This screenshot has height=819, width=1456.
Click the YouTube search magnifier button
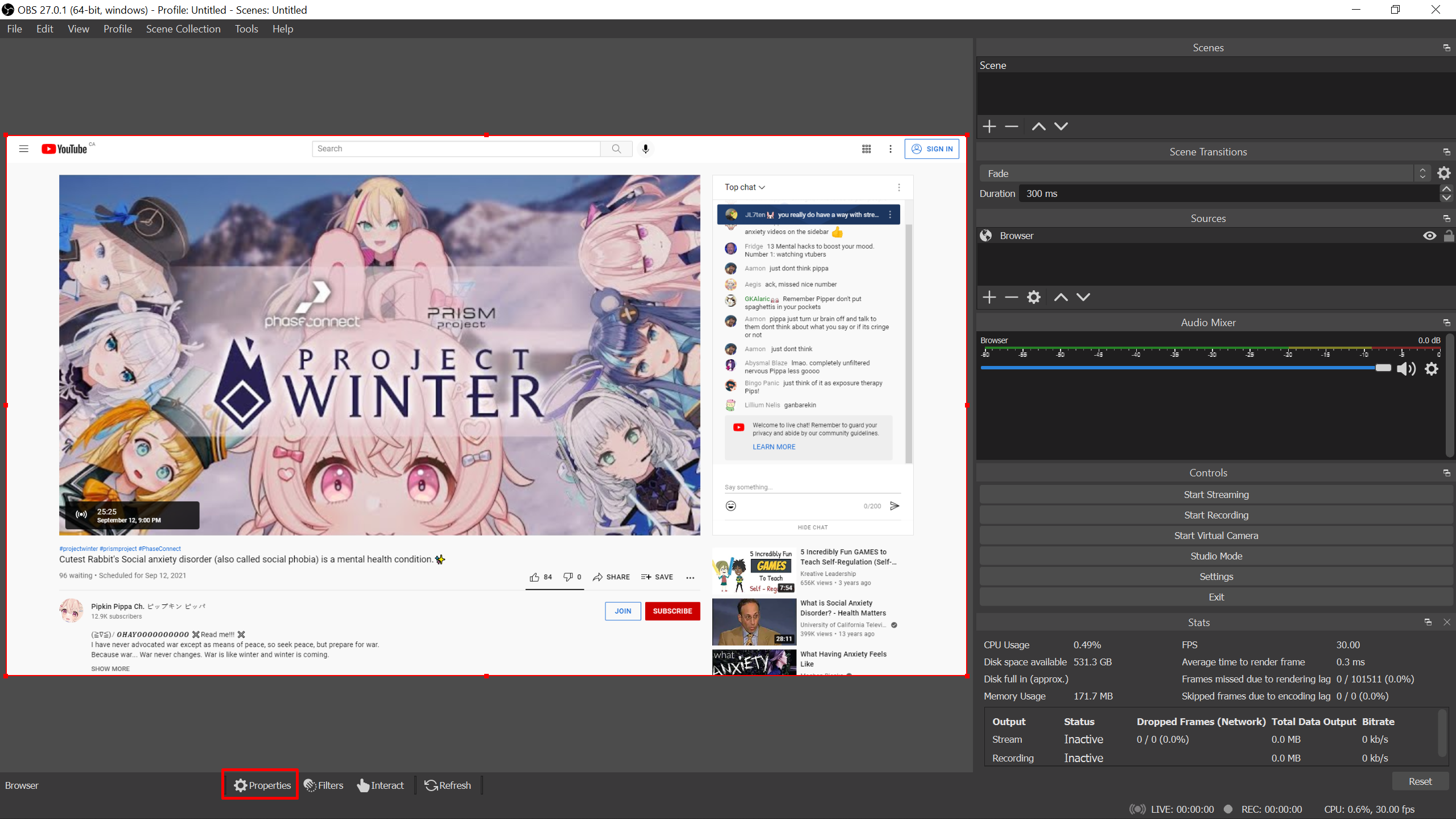pyautogui.click(x=616, y=149)
